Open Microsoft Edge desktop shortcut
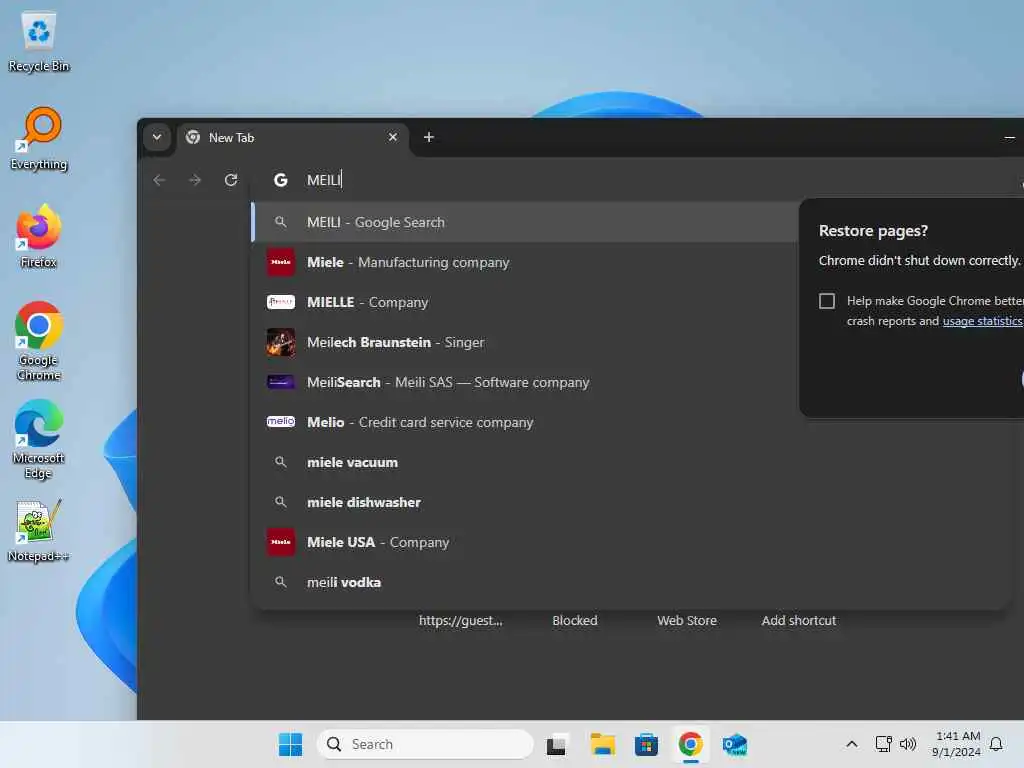The width and height of the screenshot is (1024, 768). 39,439
